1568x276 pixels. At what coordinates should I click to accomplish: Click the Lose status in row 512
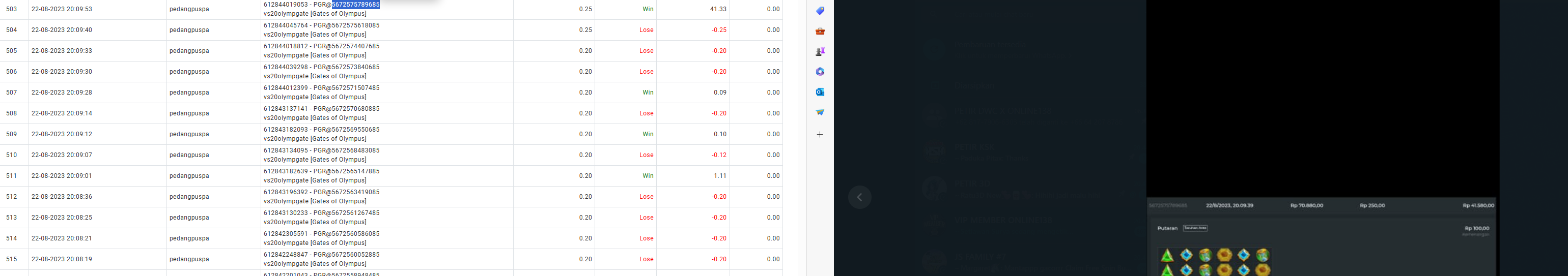(x=647, y=197)
